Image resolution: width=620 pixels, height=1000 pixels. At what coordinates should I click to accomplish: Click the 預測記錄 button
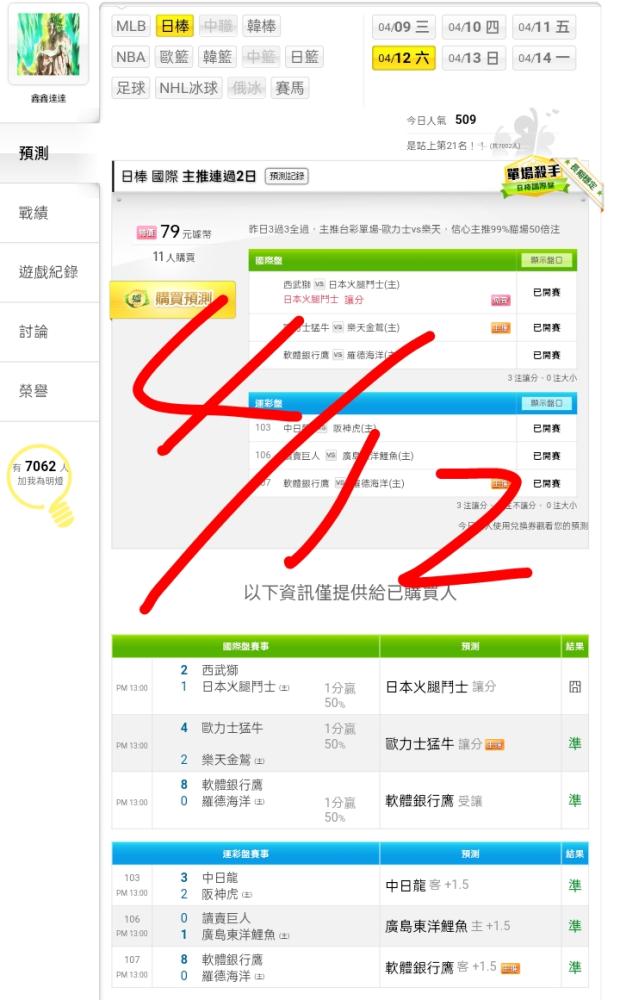coord(286,176)
